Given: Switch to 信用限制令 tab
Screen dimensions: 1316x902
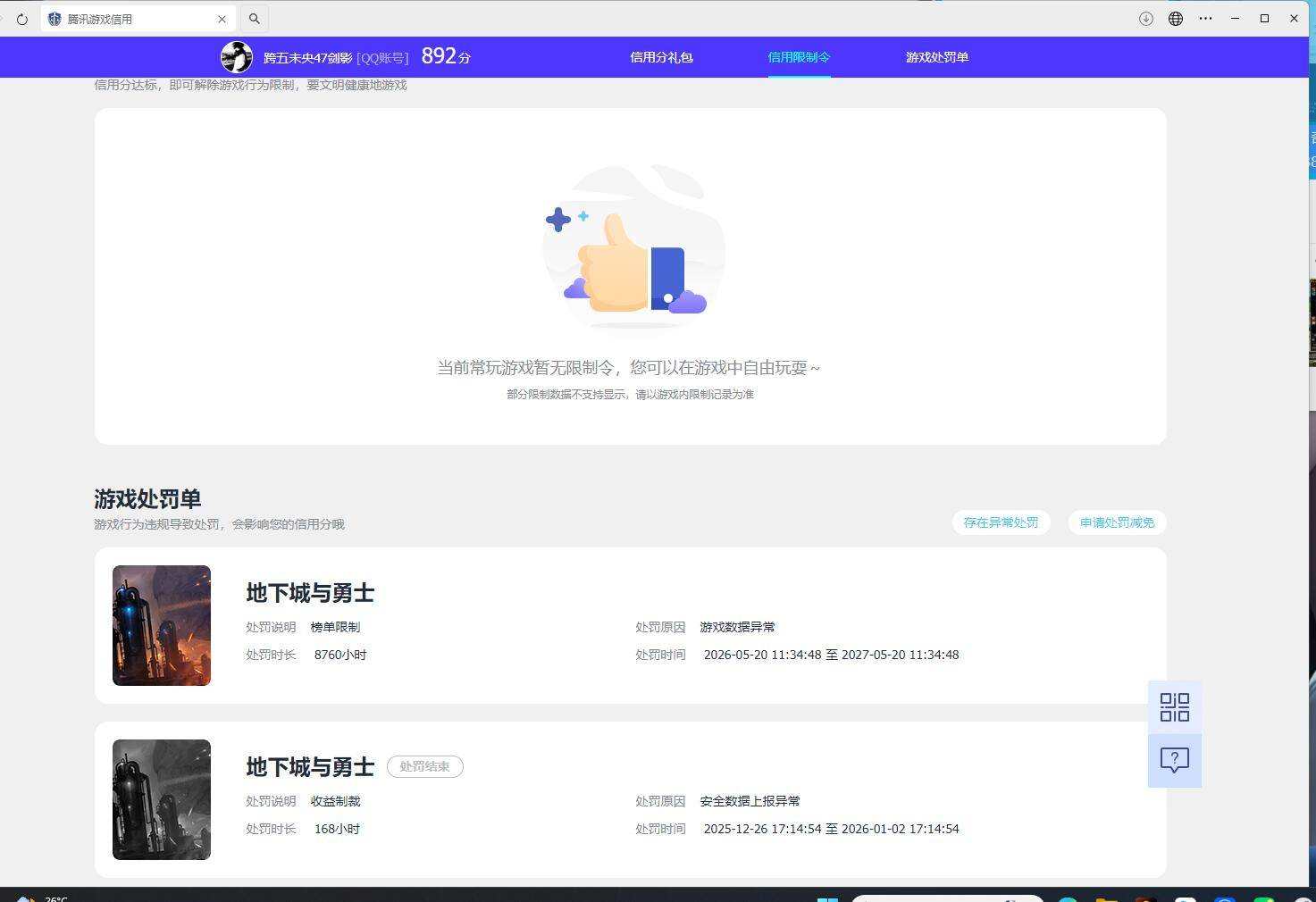Looking at the screenshot, I should 799,57.
